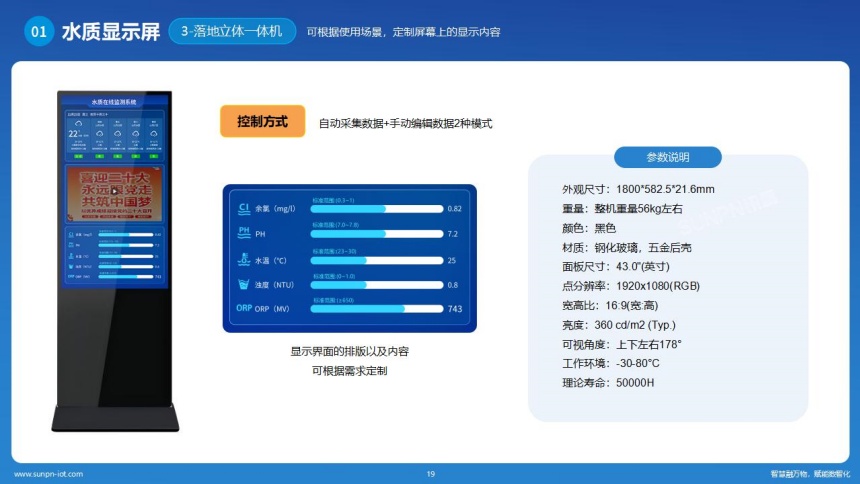Click the 01 circle badge
Screen dimensions: 860x484
click(x=39, y=31)
